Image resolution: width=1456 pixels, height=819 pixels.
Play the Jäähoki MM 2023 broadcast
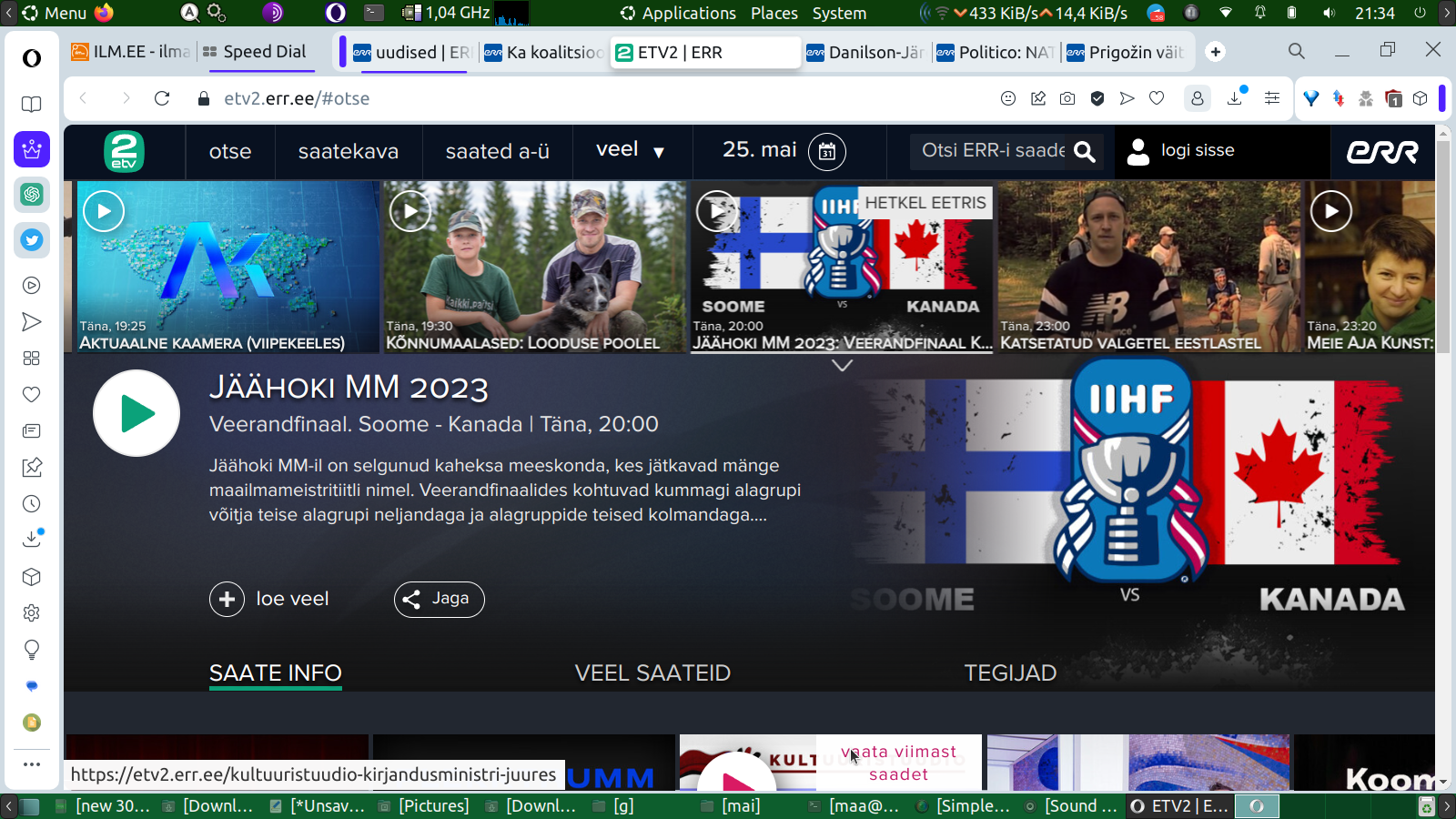click(x=136, y=413)
